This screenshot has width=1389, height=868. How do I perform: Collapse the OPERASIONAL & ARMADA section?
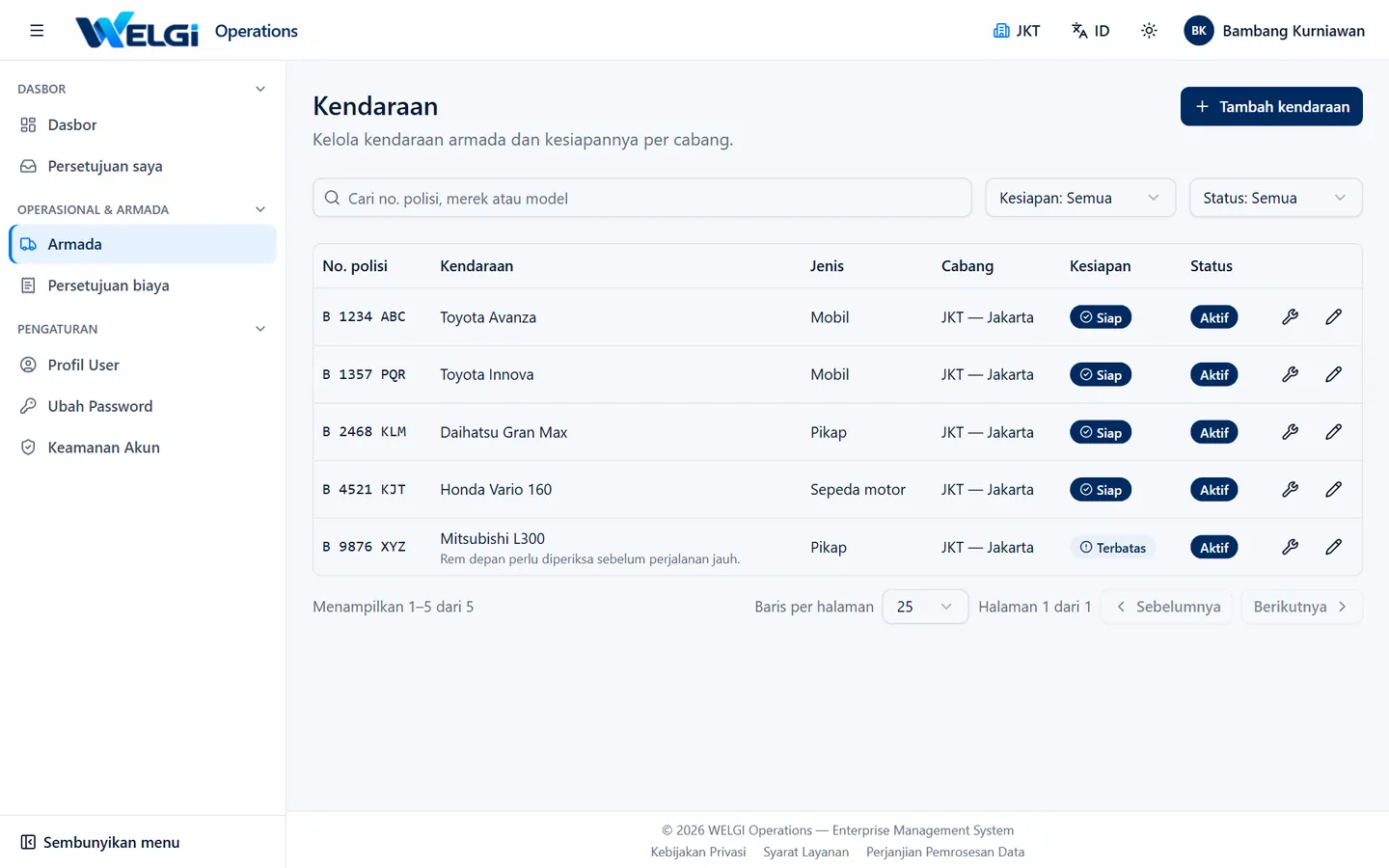click(259, 209)
